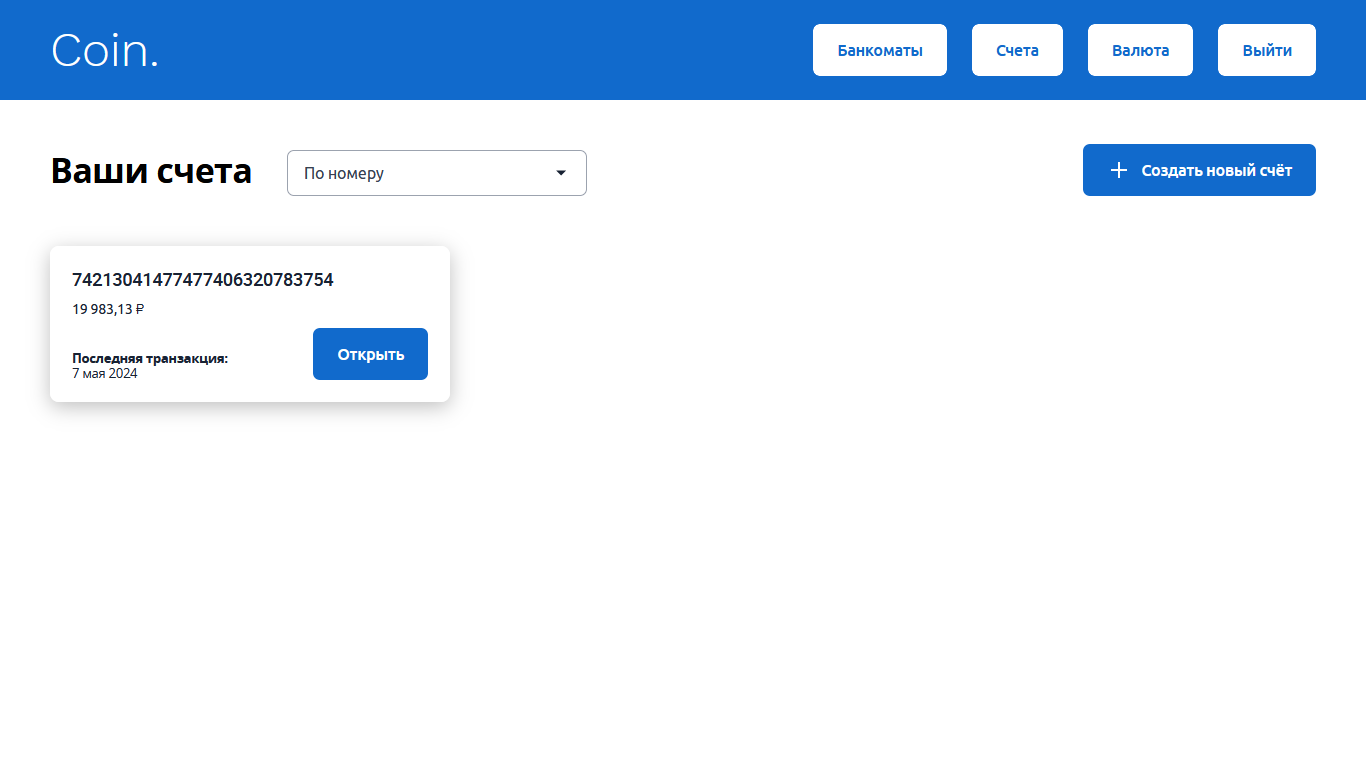Open the Банкоматы page
Viewport: 1366px width, 768px height.
[879, 50]
